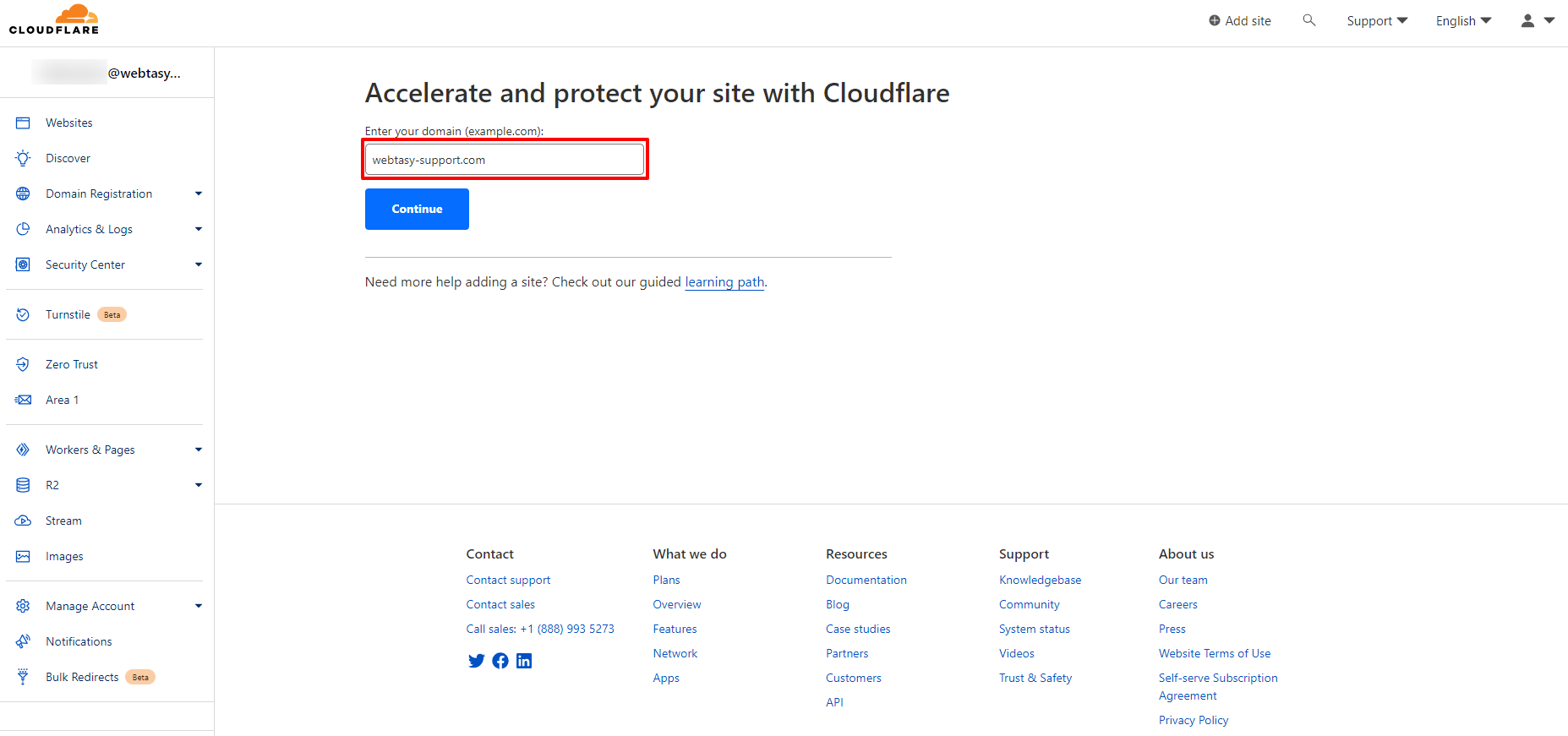Open the Careers footer link
This screenshot has height=736, width=1568.
tap(1178, 604)
